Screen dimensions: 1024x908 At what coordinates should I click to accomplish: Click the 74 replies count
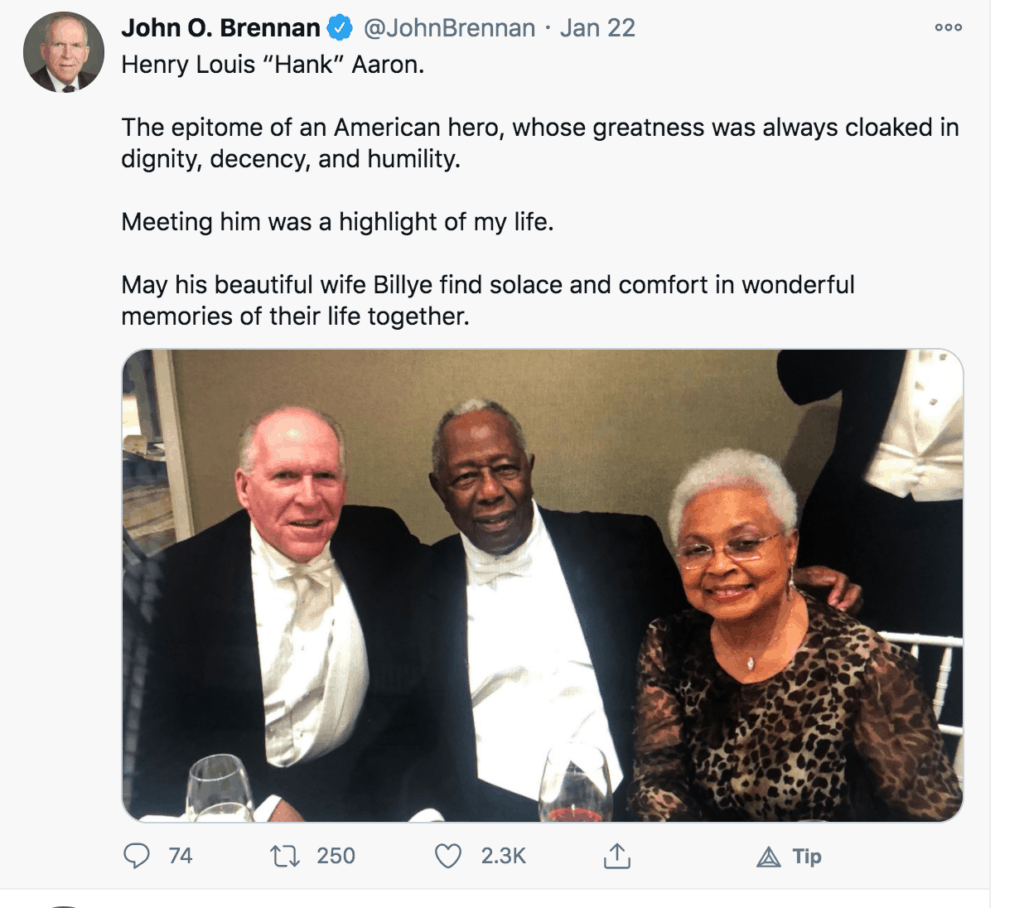click(x=180, y=856)
